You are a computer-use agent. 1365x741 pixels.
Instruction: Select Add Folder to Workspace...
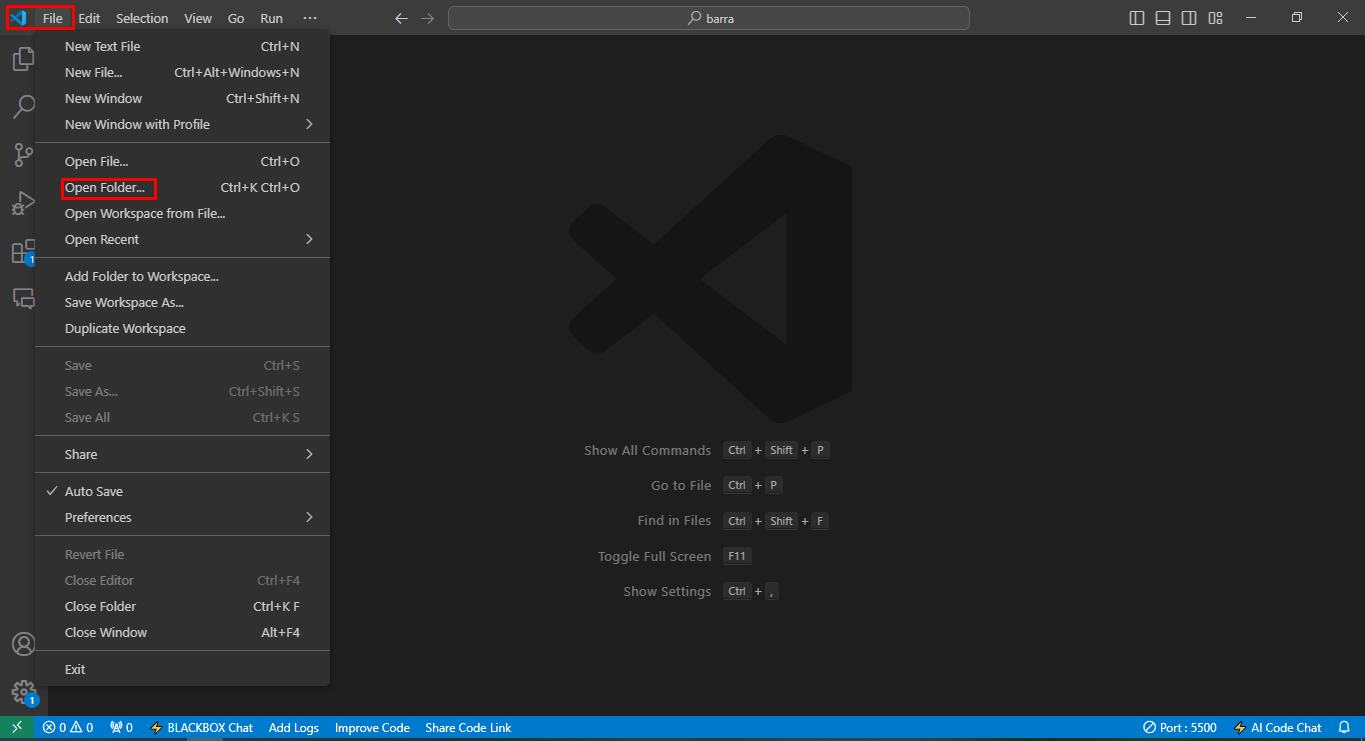[182, 277]
